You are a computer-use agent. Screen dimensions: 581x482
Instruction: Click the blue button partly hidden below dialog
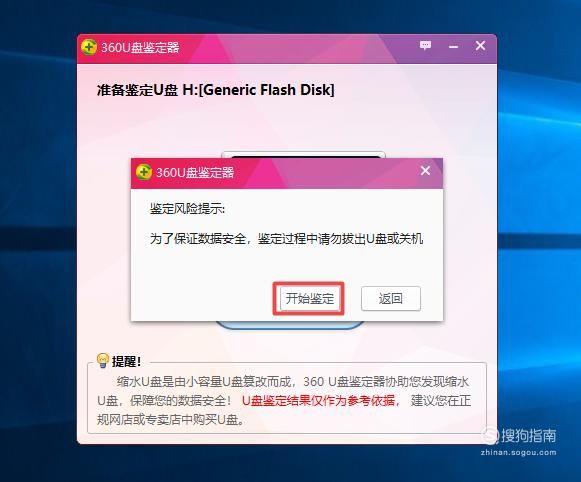click(x=290, y=325)
